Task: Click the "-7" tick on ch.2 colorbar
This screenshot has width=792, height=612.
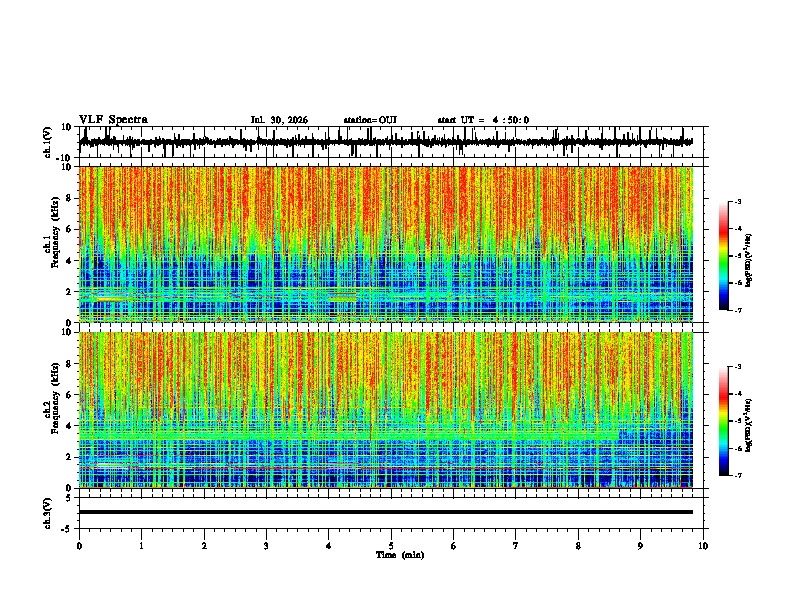Action: [738, 476]
